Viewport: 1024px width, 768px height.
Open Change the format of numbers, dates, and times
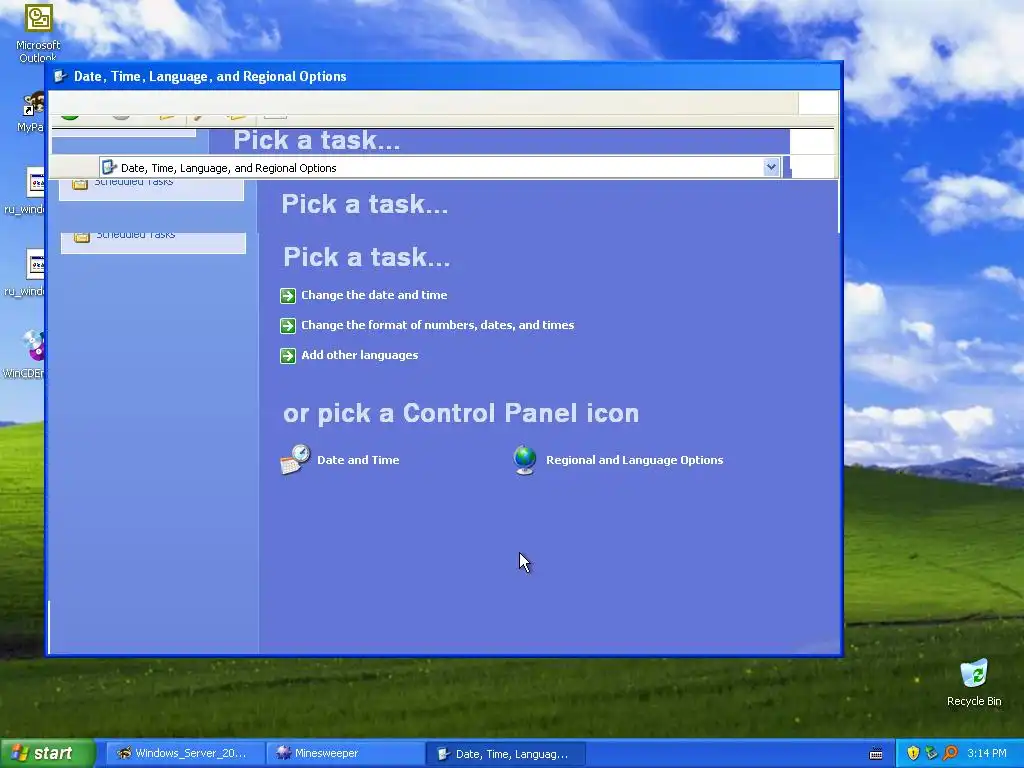[x=438, y=325]
